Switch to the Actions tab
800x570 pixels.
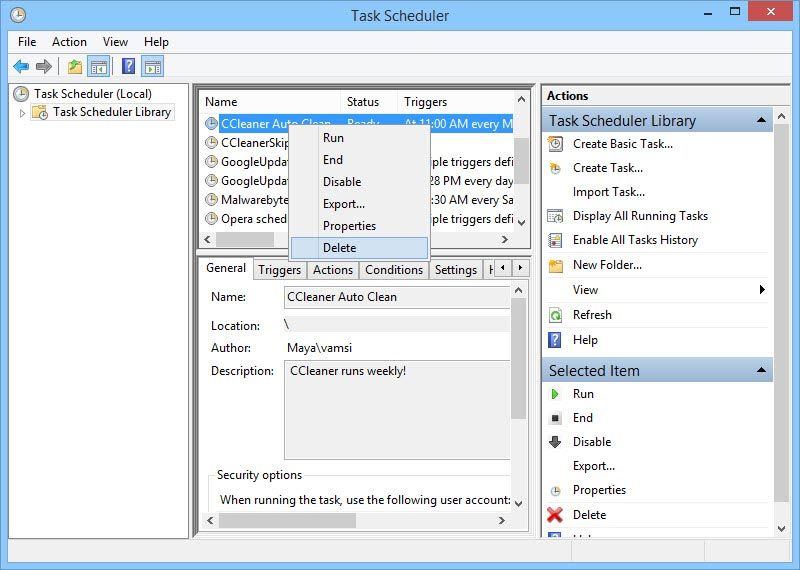pos(333,270)
